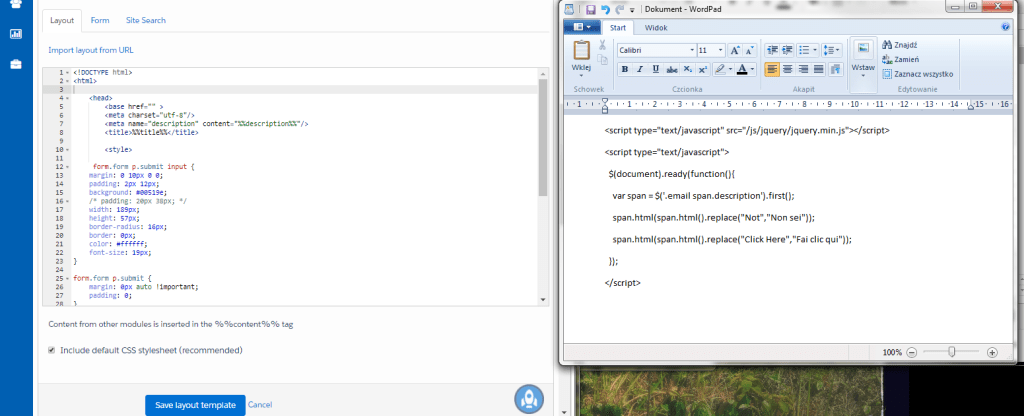The image size is (1024, 416).
Task: Click the people icon atop the blue sidebar
Action: 16,3
